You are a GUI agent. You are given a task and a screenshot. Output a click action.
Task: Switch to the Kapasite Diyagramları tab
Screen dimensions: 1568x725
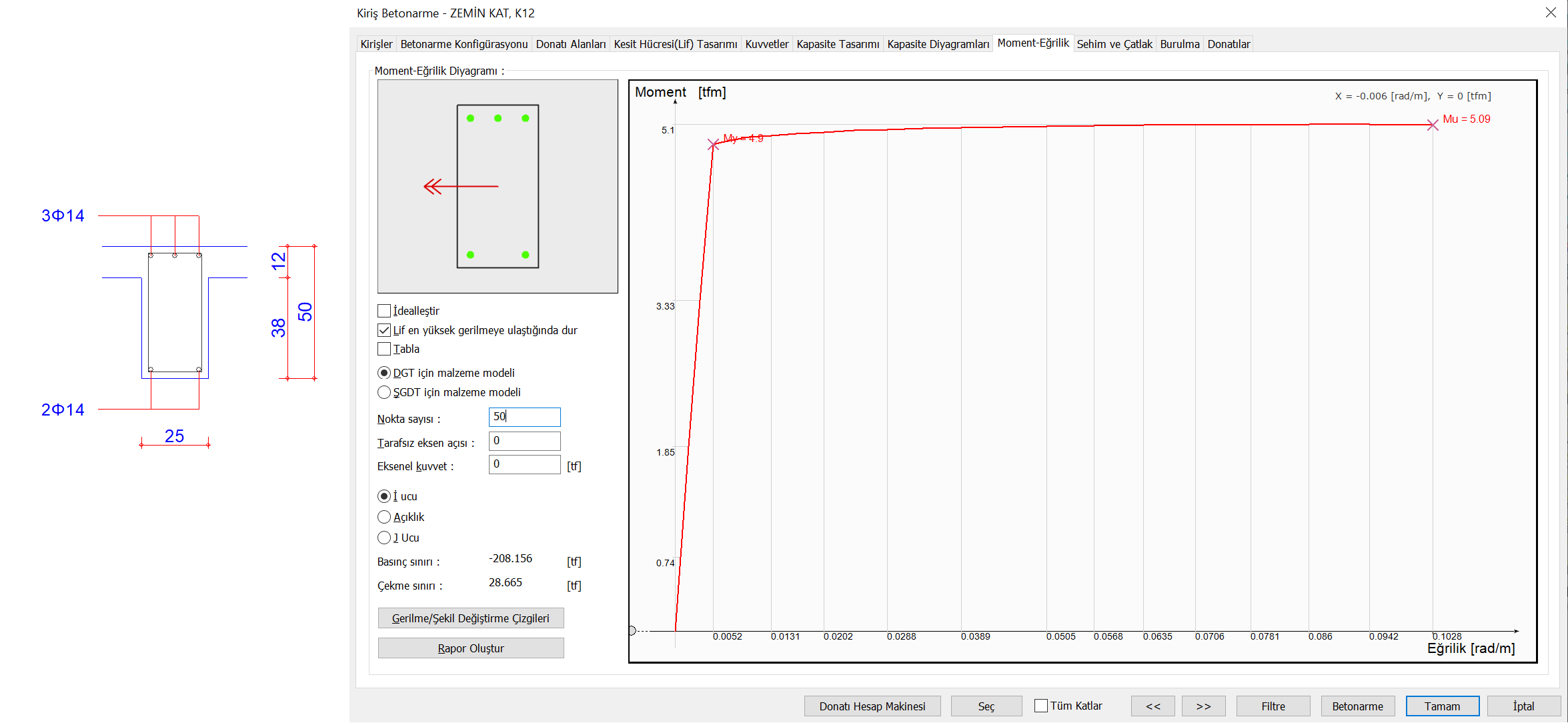(x=938, y=44)
